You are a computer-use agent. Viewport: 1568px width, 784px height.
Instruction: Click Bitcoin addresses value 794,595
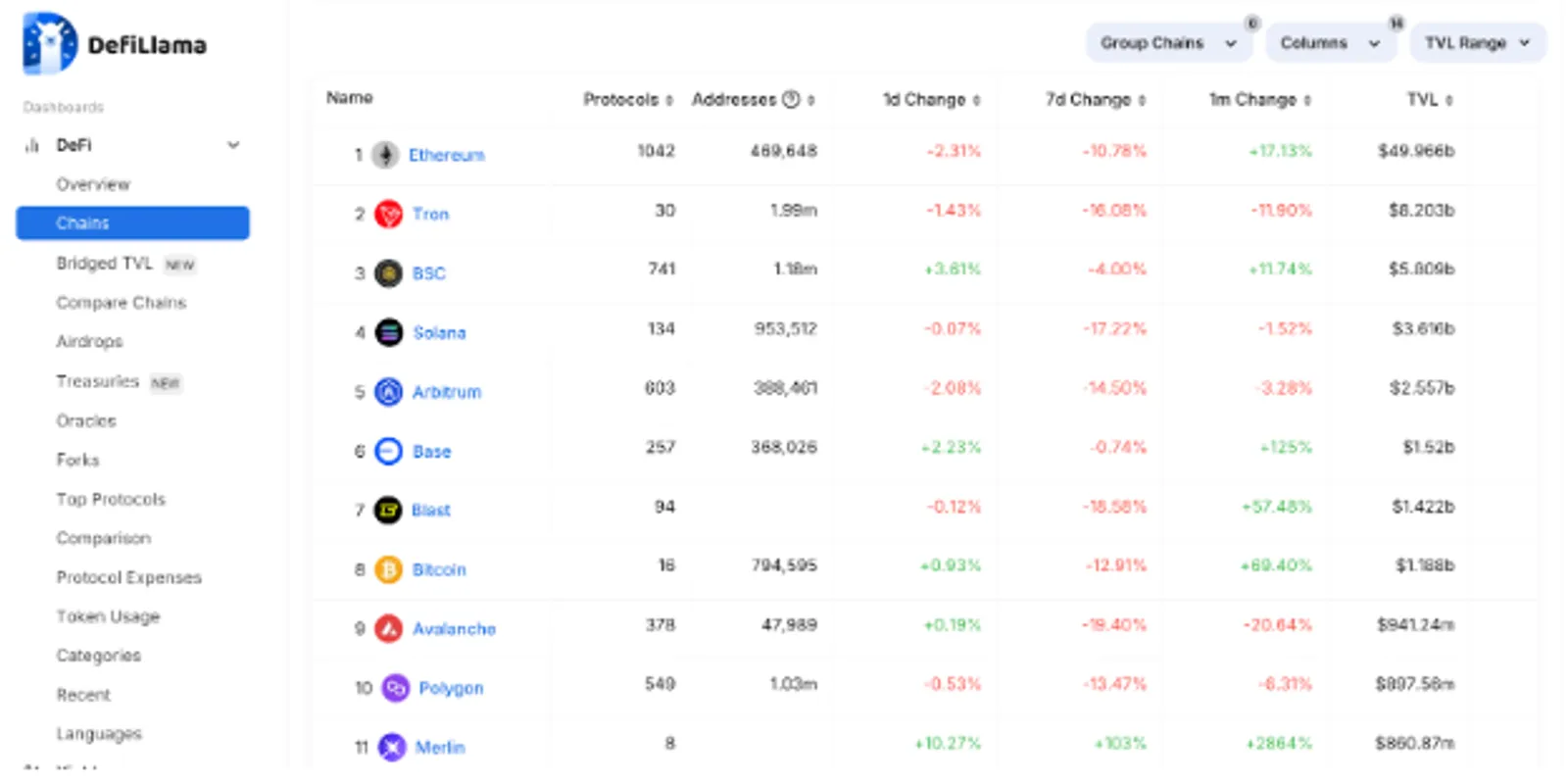784,565
